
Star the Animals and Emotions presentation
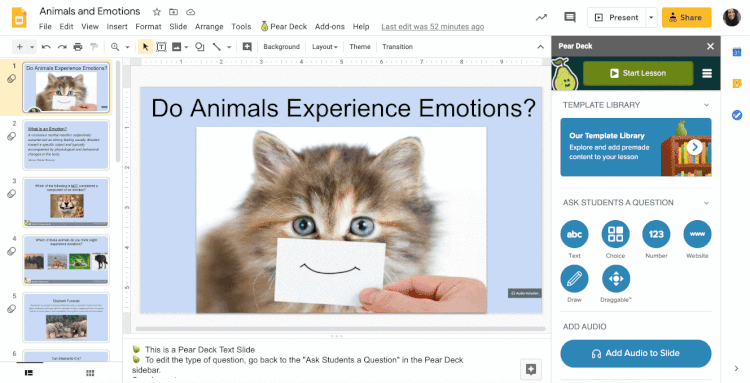point(156,12)
